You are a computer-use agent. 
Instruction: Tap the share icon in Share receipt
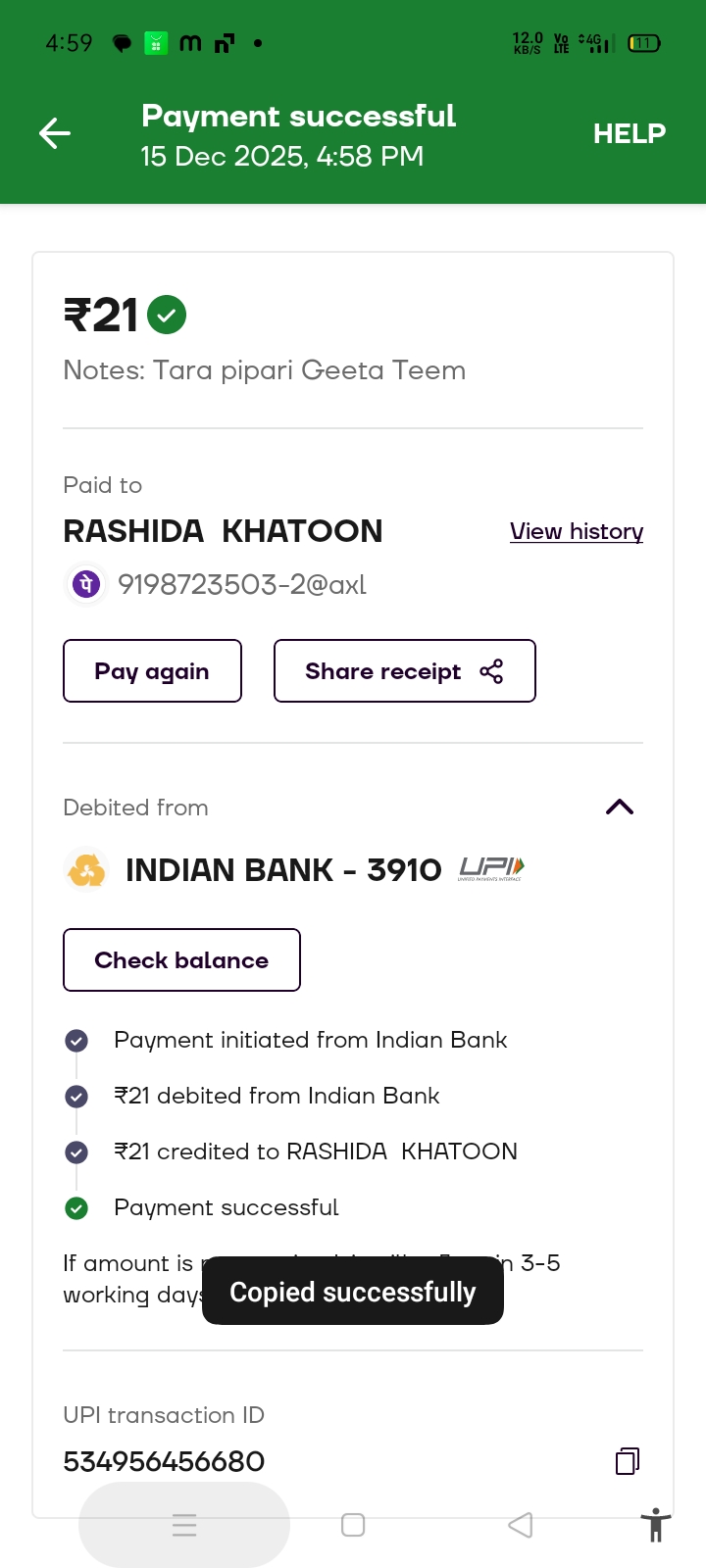(x=491, y=671)
